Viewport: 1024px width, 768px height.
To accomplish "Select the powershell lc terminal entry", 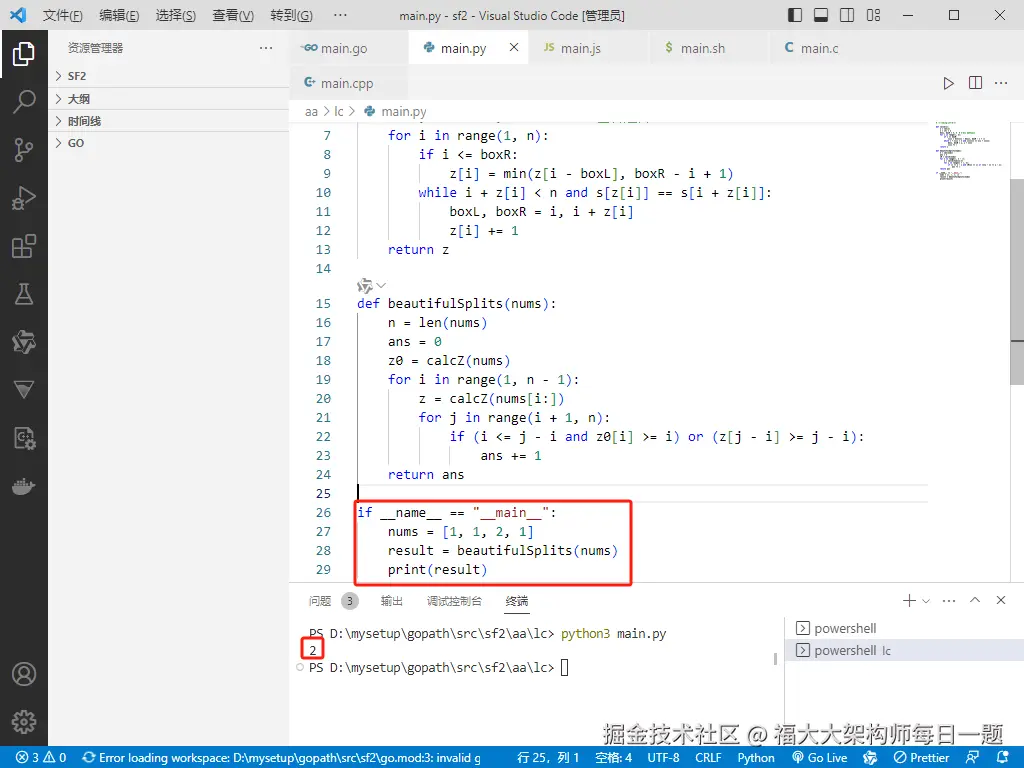I will (904, 650).
